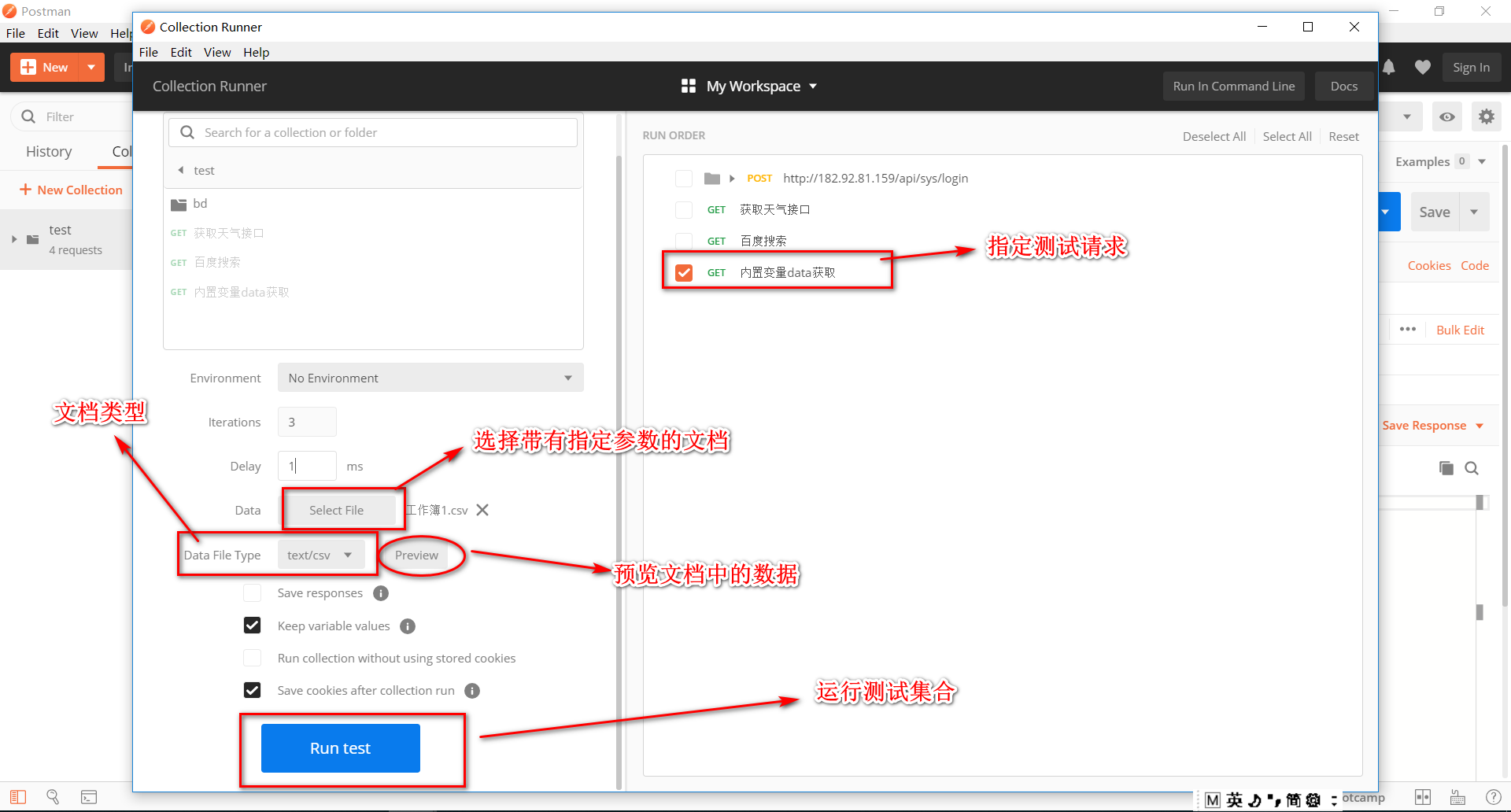Click Deselect All in run order

tap(1214, 136)
